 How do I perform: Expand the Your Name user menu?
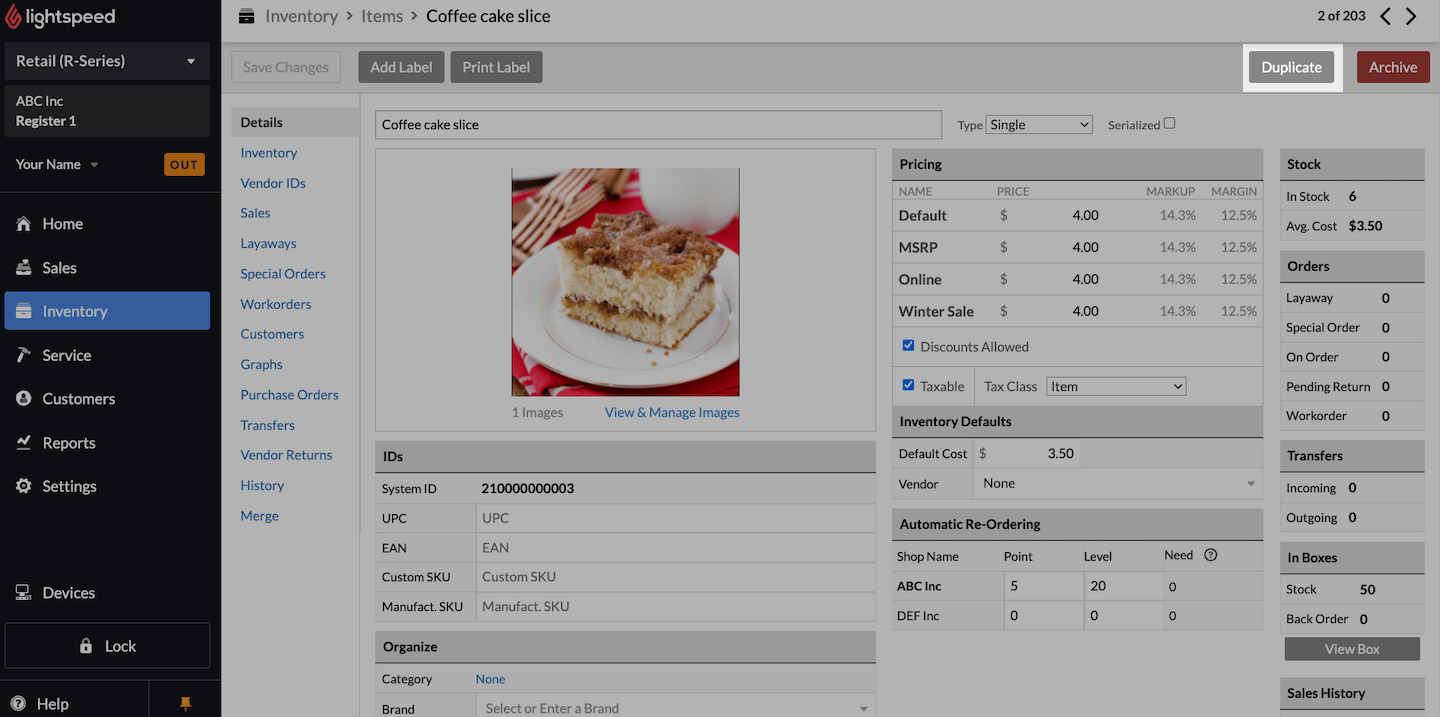click(x=57, y=164)
